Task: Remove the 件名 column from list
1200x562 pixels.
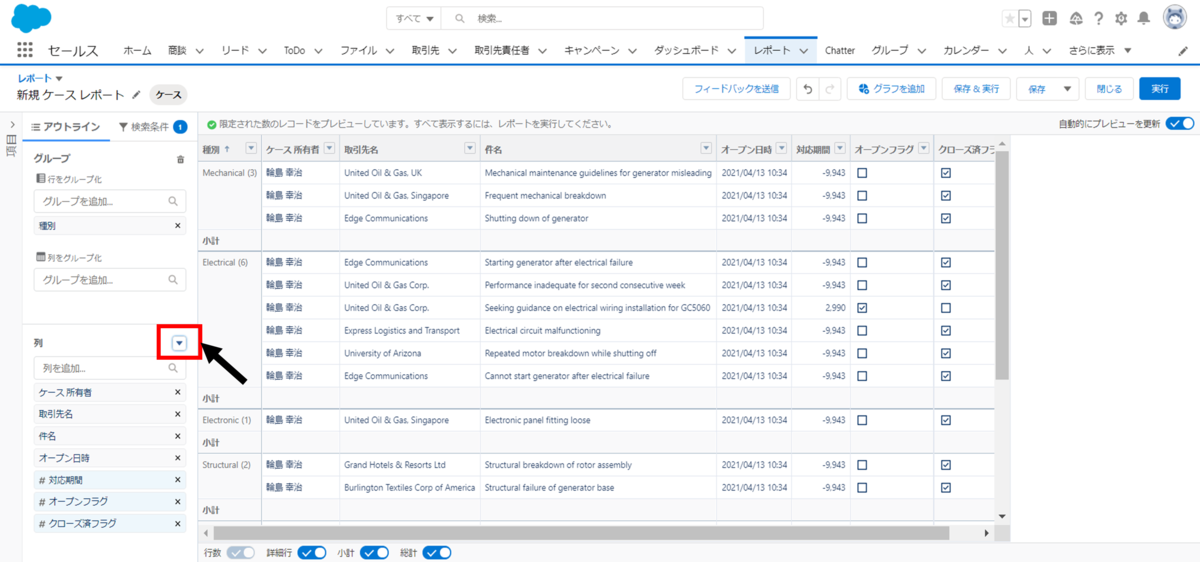Action: coord(177,436)
